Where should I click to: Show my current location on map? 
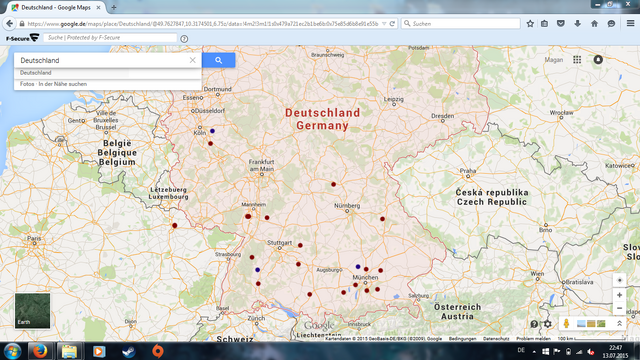[619, 280]
